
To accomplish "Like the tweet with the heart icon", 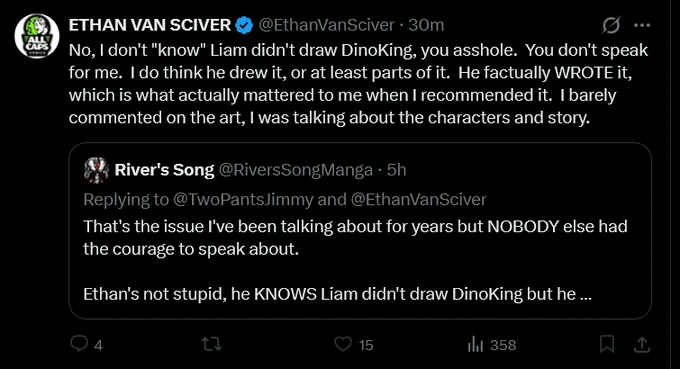I will (343, 344).
